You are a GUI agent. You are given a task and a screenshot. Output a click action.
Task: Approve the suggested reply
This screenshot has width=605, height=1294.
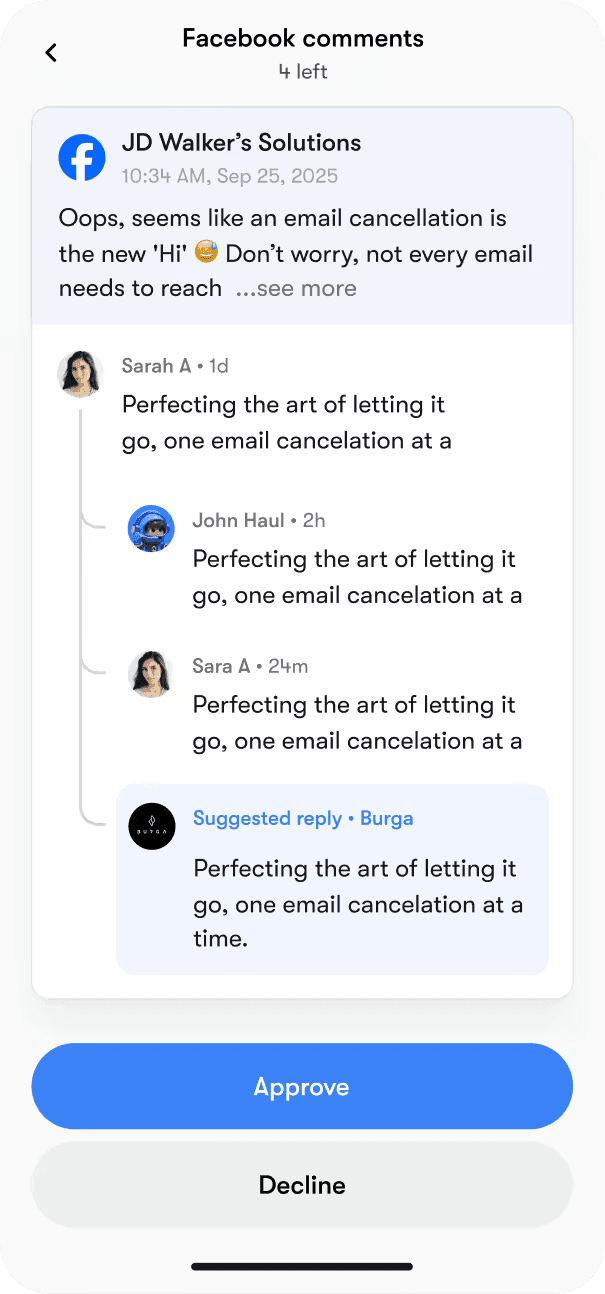pyautogui.click(x=302, y=1086)
